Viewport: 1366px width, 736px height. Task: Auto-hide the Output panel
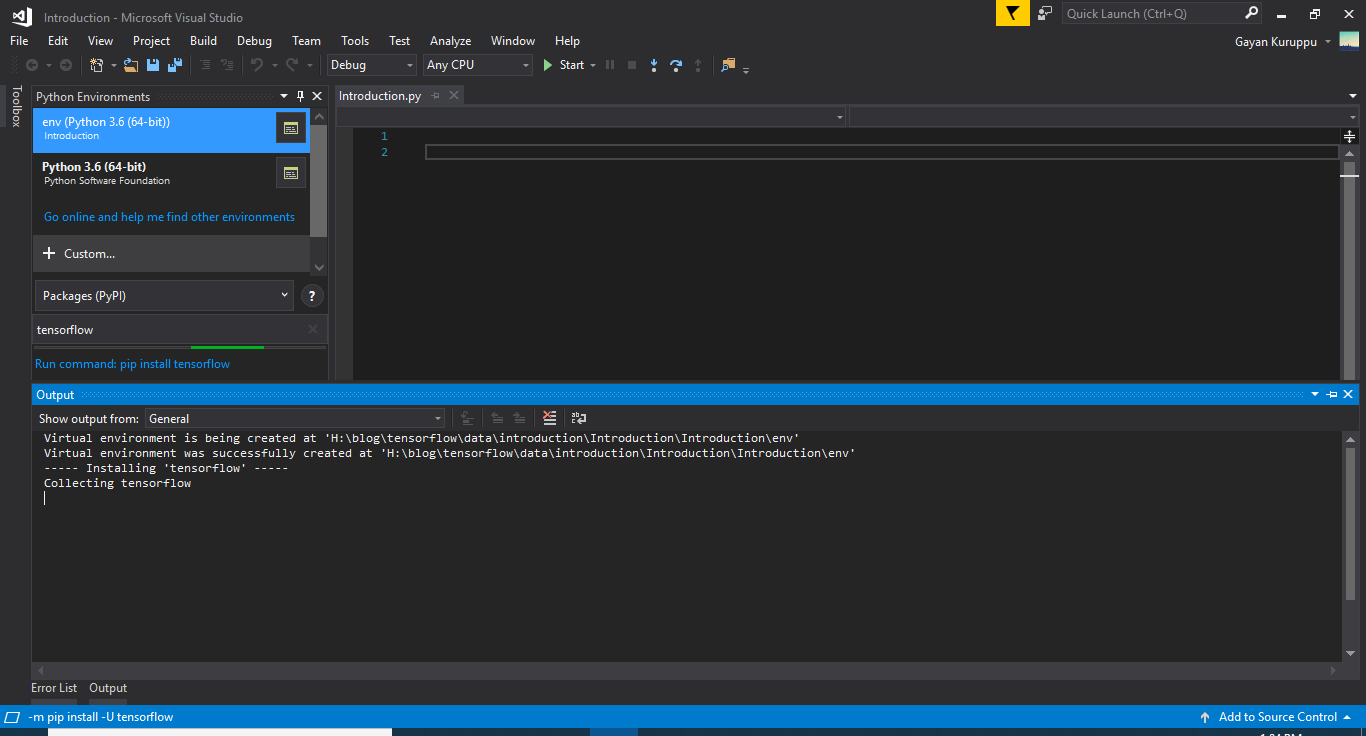[x=1332, y=395]
